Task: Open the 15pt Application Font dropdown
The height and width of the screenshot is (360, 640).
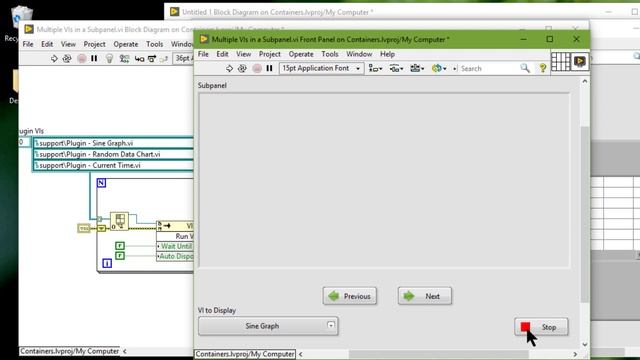Action: 321,68
